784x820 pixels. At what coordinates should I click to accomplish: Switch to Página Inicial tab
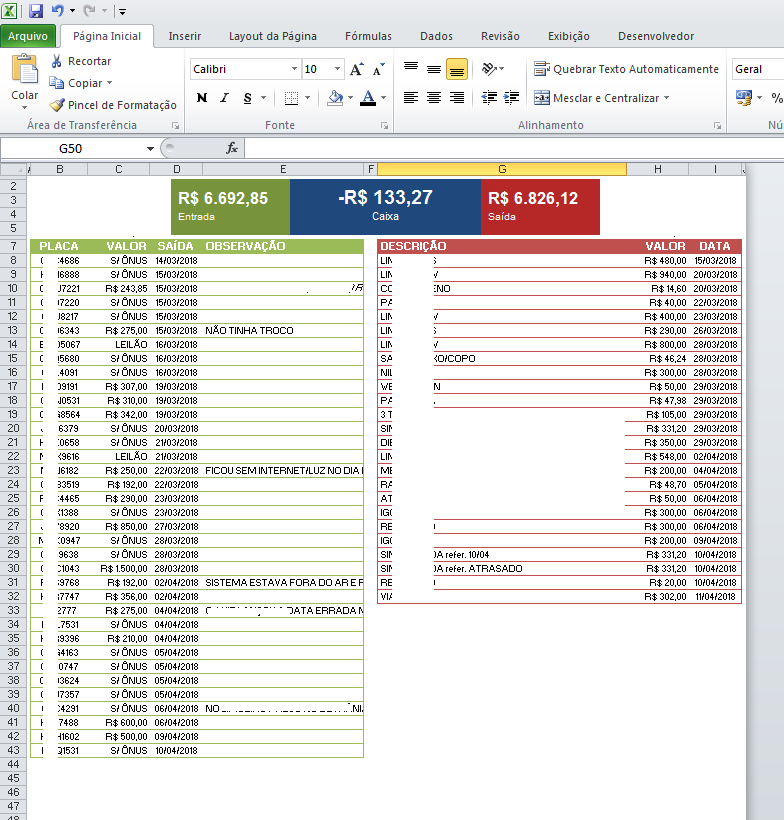click(107, 36)
